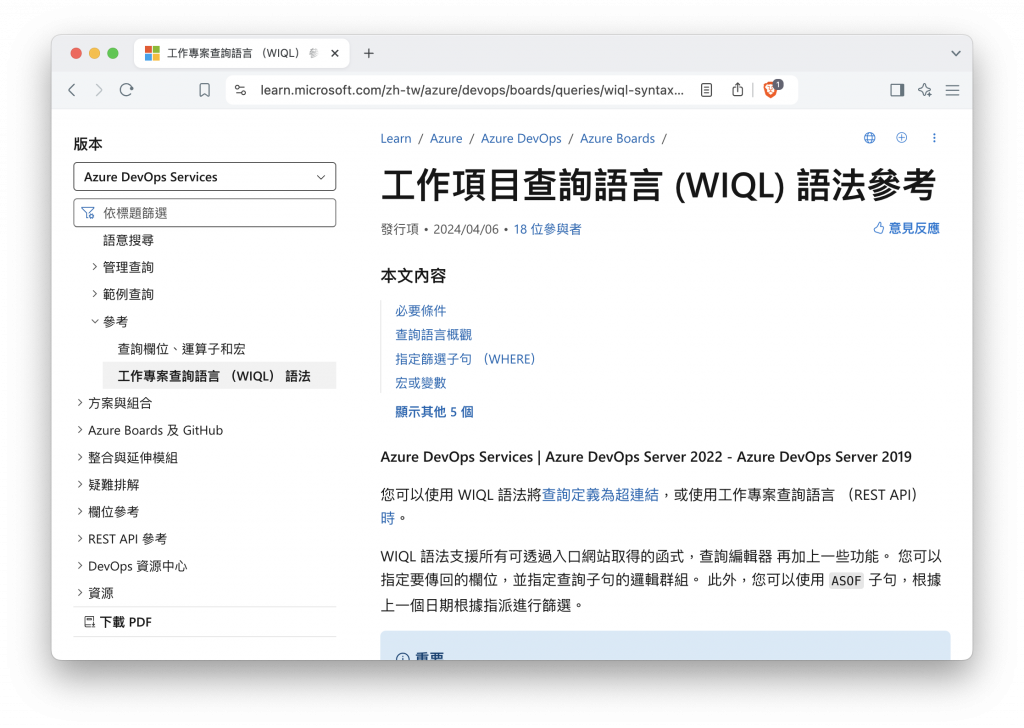Open tab search chevron at top right
Screen dimensions: 1024x728
[x=955, y=54]
